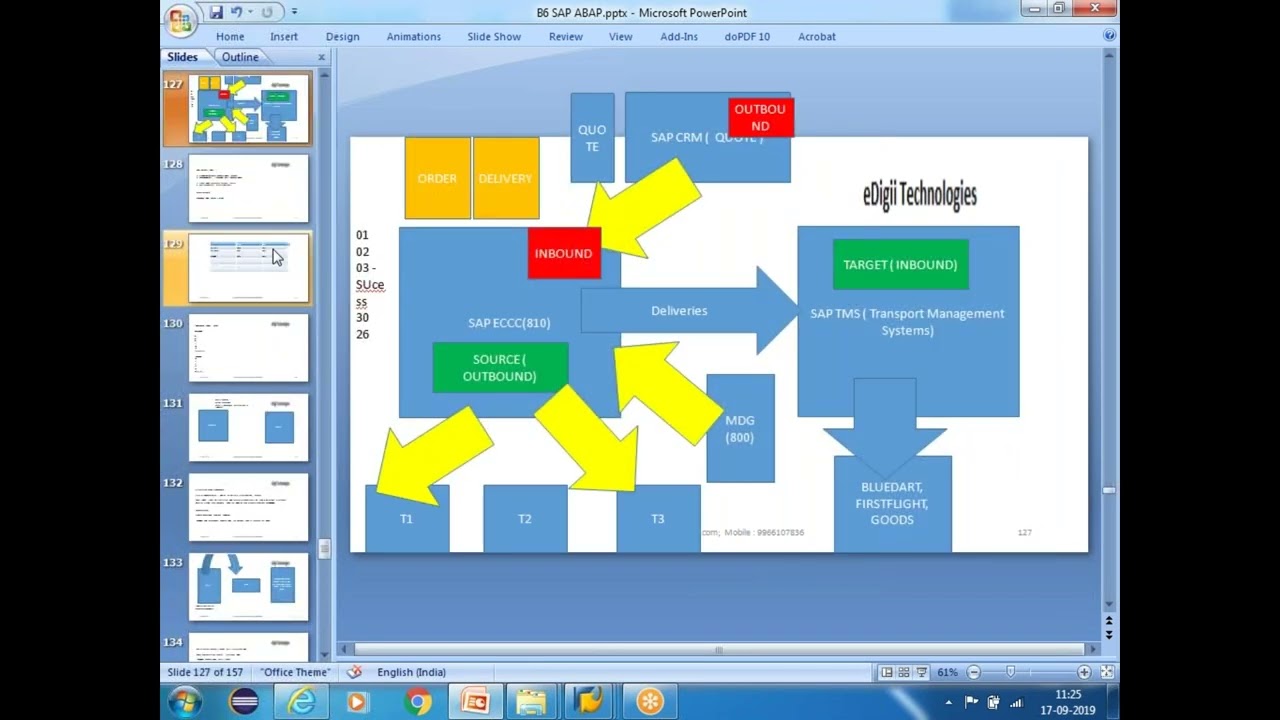1280x720 pixels.
Task: Click the spell check icon in status bar
Action: pyautogui.click(x=354, y=672)
